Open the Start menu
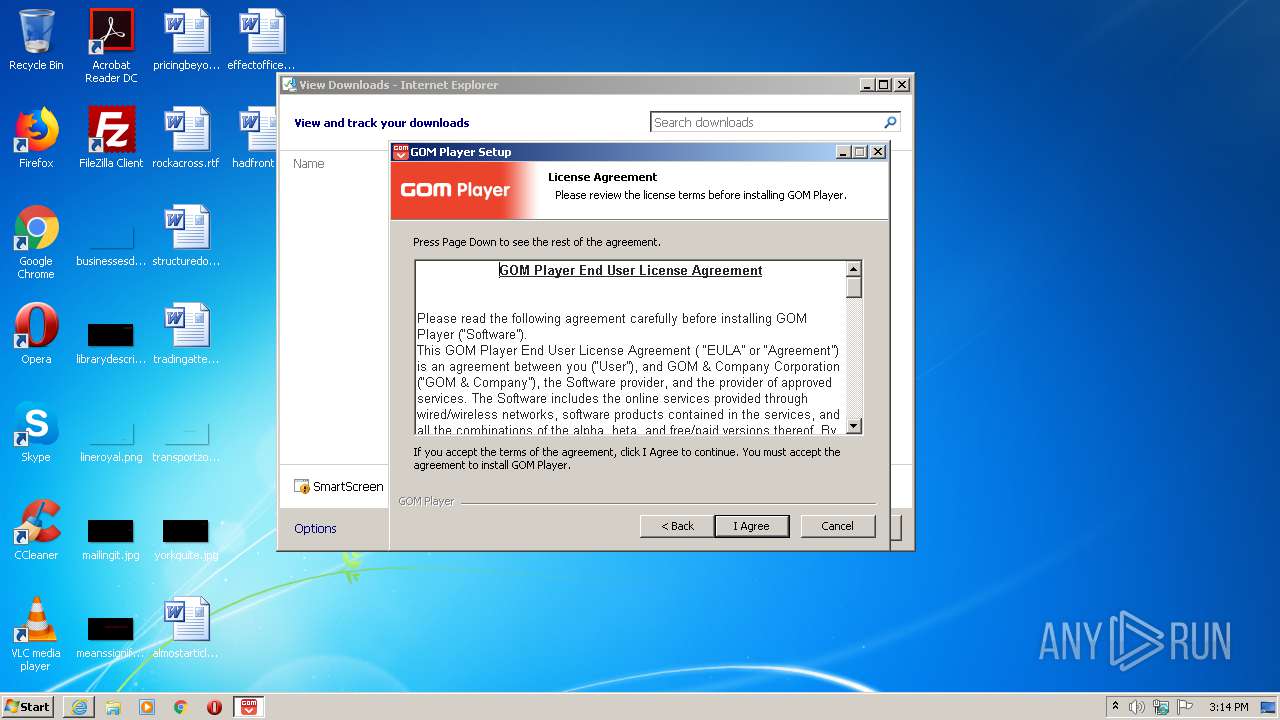The width and height of the screenshot is (1280, 720). click(27, 707)
